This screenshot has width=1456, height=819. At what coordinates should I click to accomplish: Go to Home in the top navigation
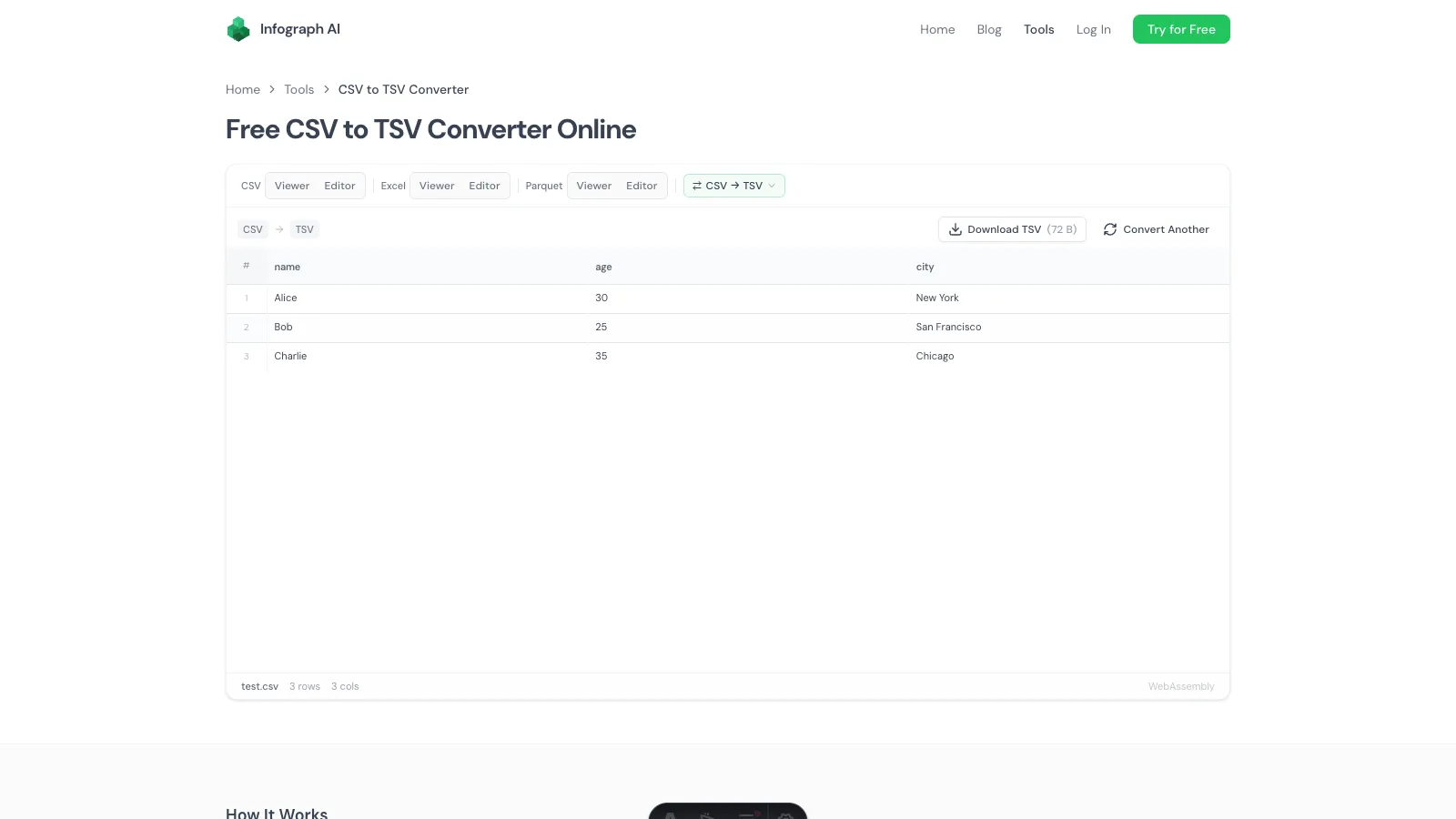[x=937, y=29]
